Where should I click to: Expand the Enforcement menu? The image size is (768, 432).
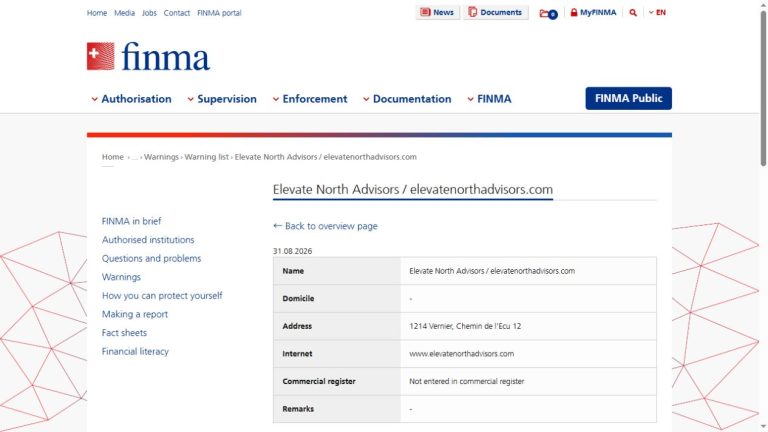click(x=310, y=99)
